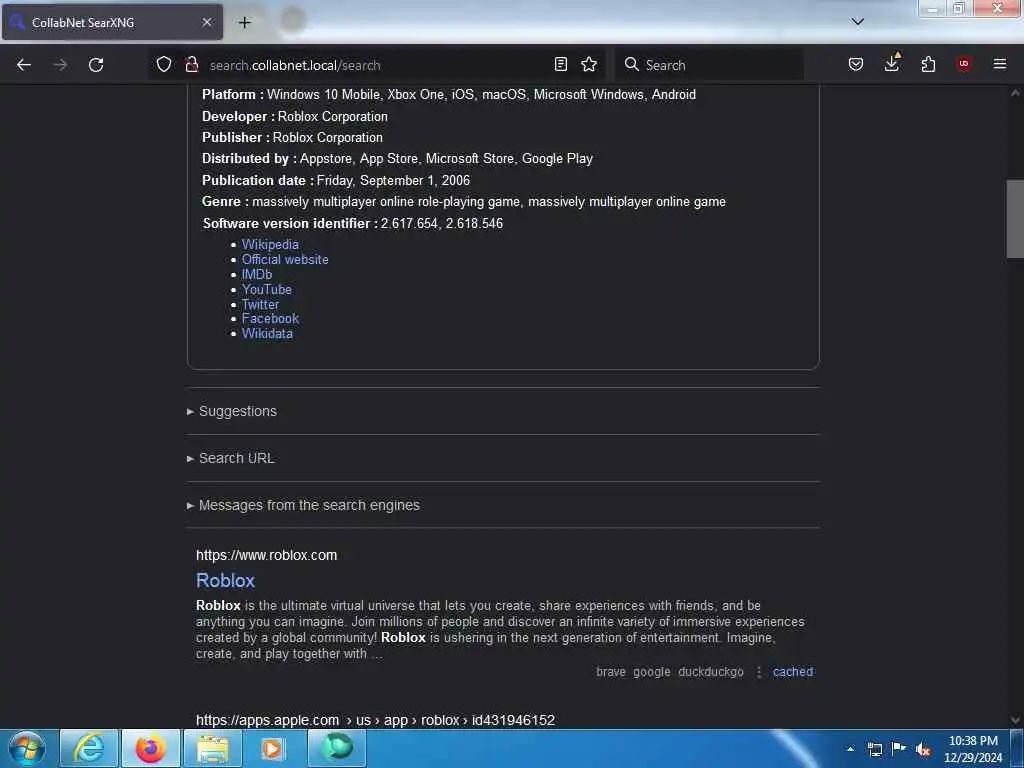Open the Extensions puzzle icon
Viewport: 1024px width, 768px height.
tap(928, 64)
